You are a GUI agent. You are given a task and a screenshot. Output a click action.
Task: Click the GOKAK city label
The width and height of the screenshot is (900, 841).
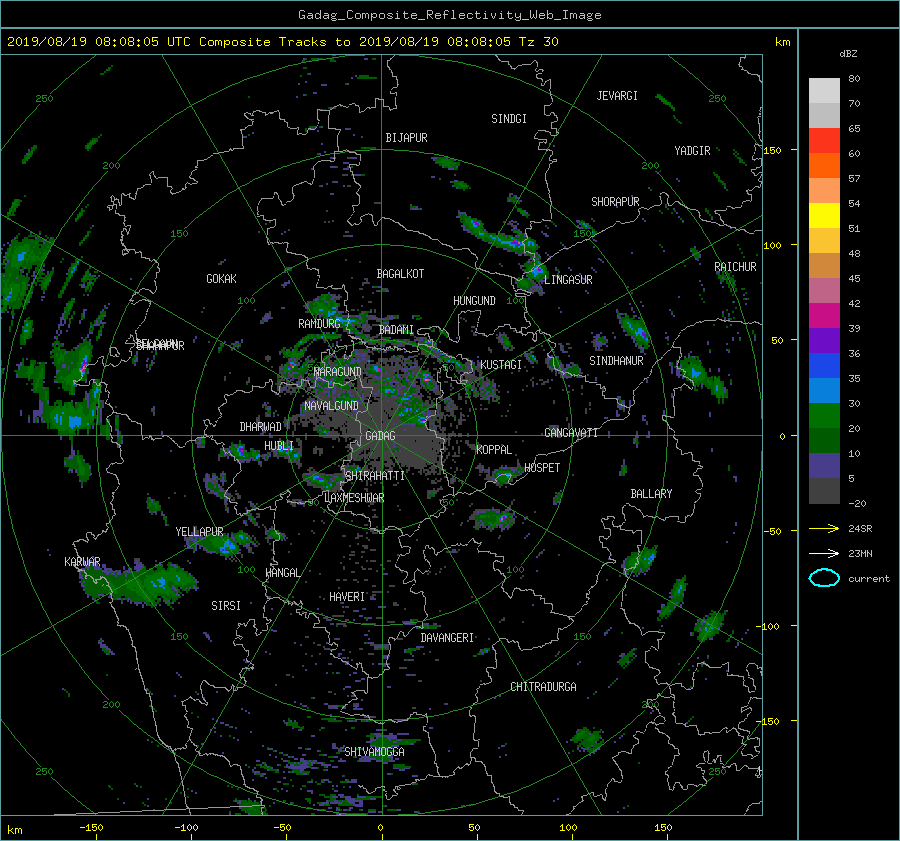(x=221, y=278)
